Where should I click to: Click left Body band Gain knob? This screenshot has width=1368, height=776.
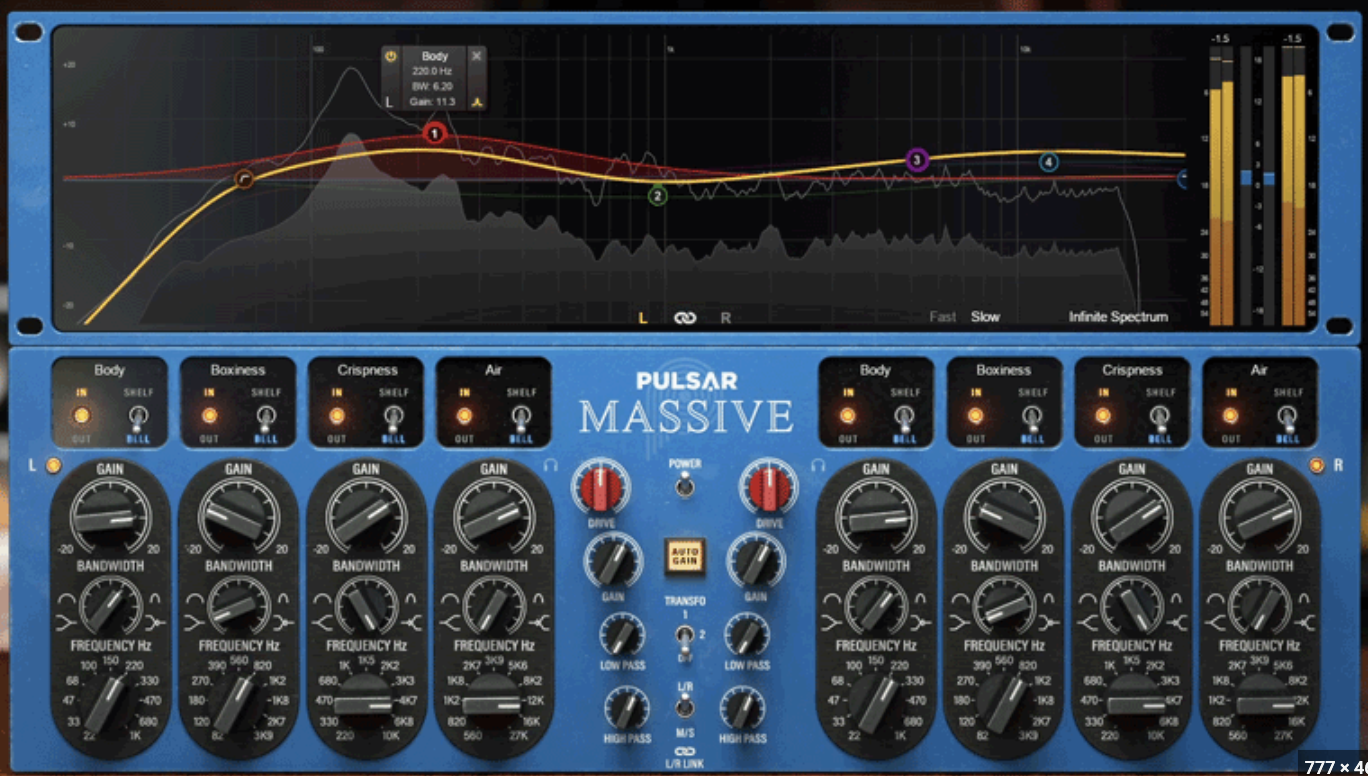click(109, 516)
